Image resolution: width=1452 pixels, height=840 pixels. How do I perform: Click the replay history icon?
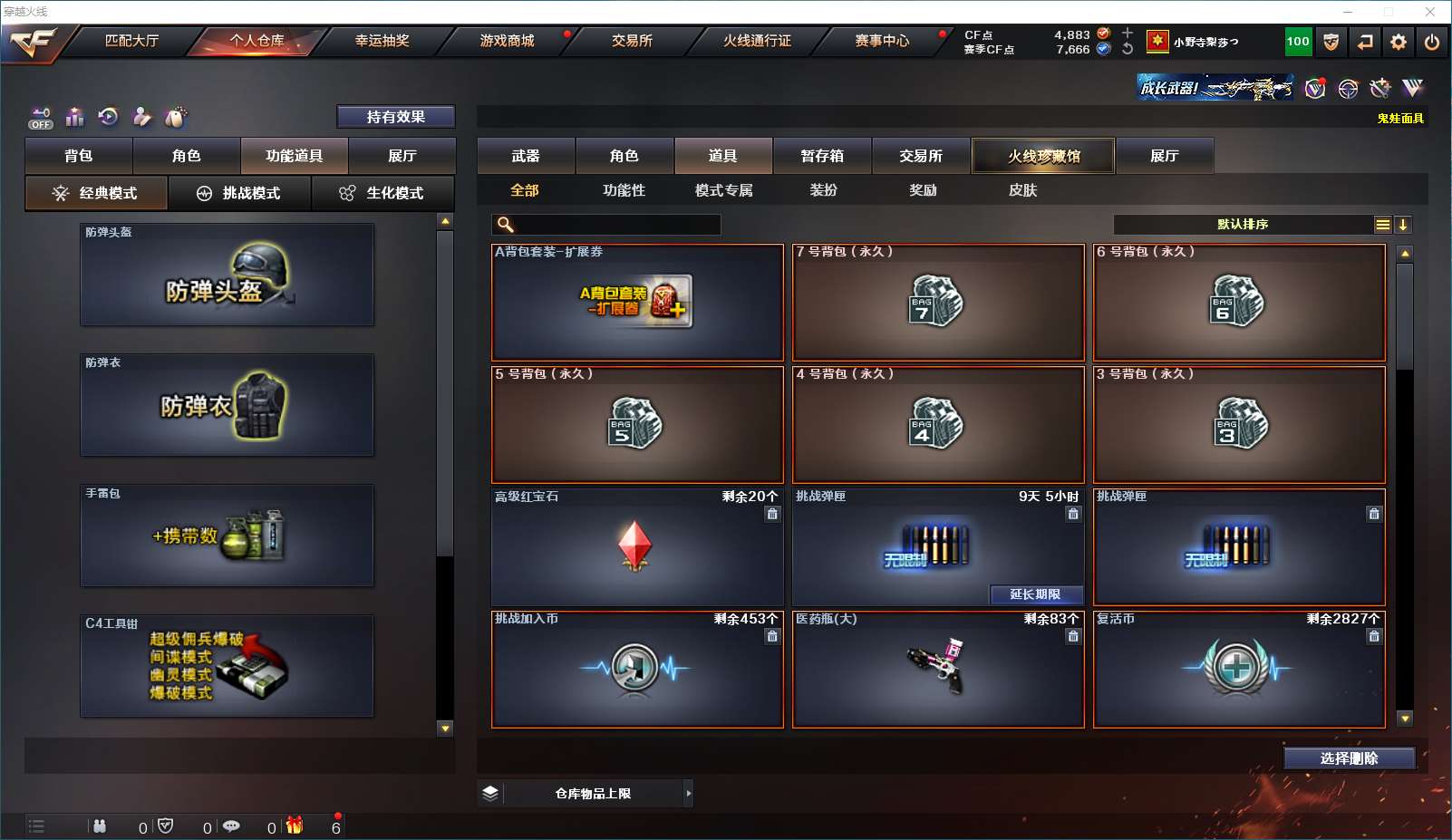pos(108,116)
